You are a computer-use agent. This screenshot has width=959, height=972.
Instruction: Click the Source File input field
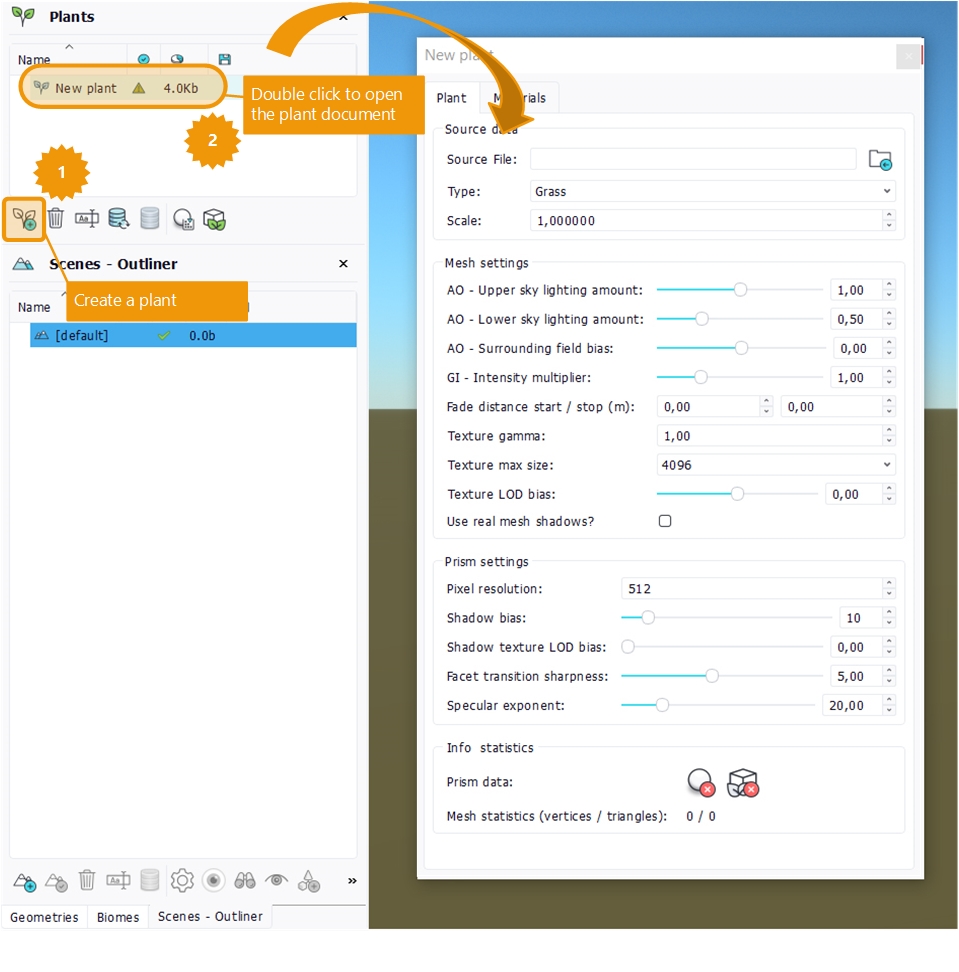tap(692, 160)
